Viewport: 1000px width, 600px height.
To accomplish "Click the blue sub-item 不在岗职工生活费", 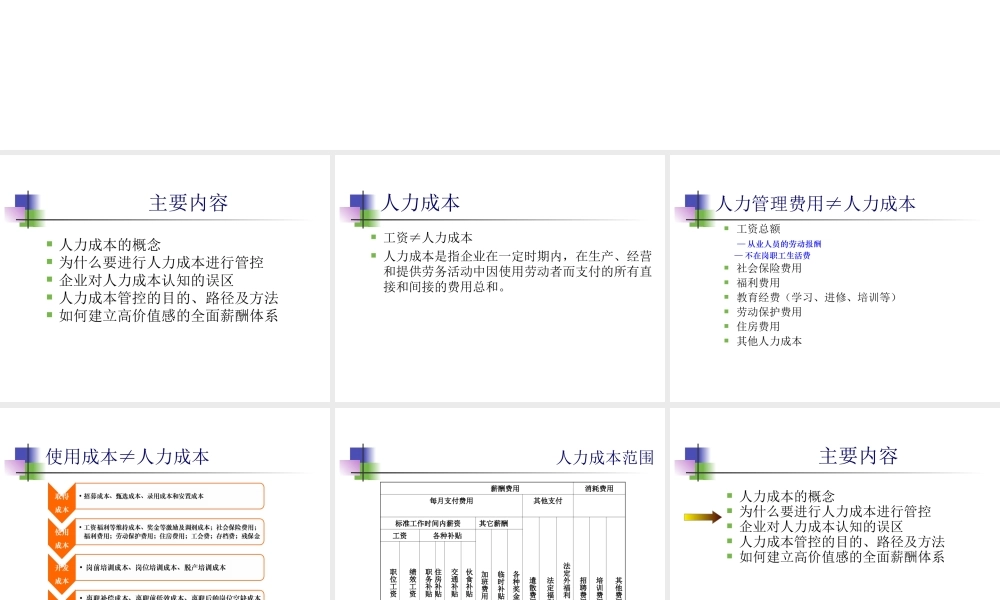I will 777,255.
